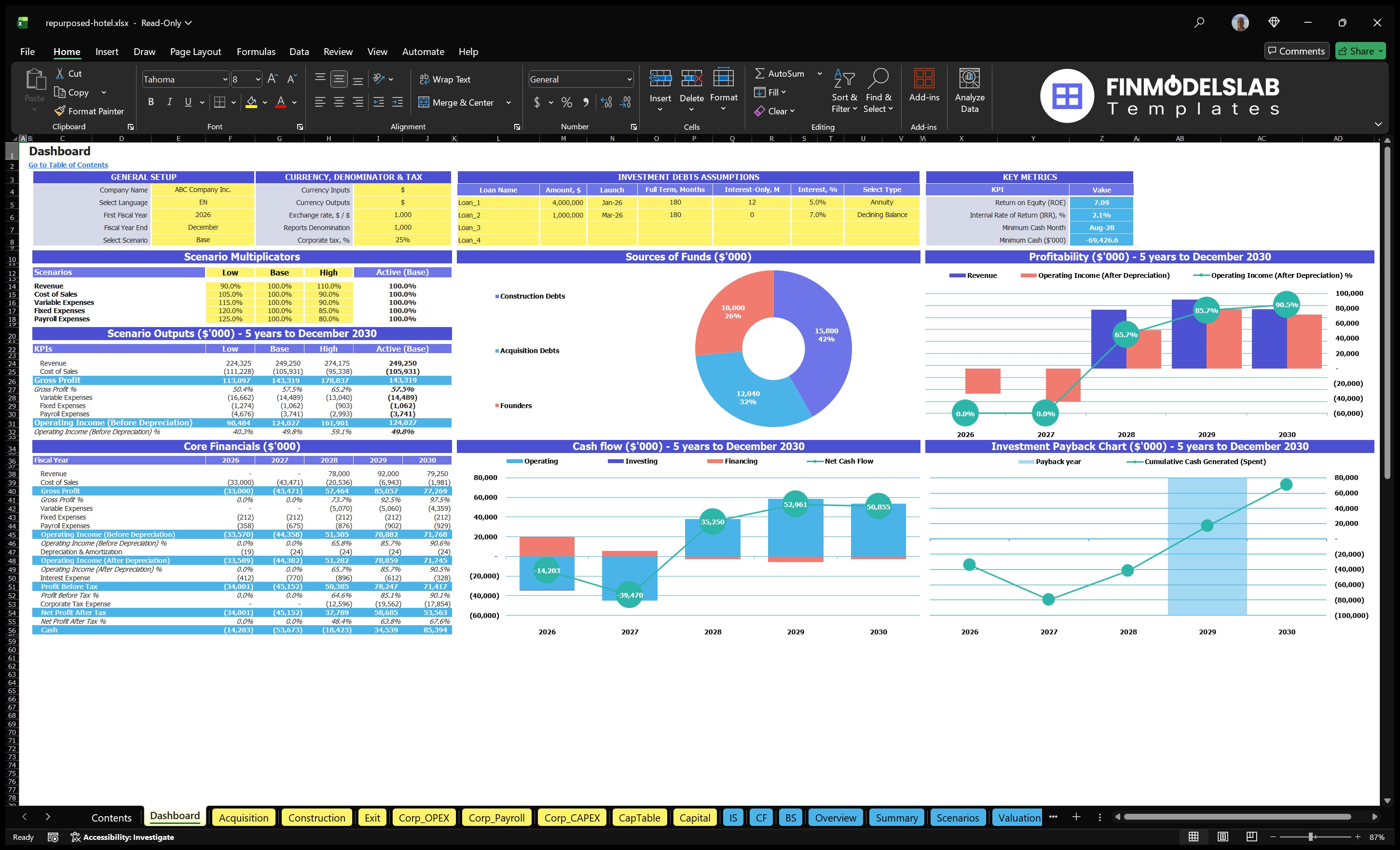Apply Comma Style formatting
Viewport: 1400px width, 850px height.
(586, 102)
